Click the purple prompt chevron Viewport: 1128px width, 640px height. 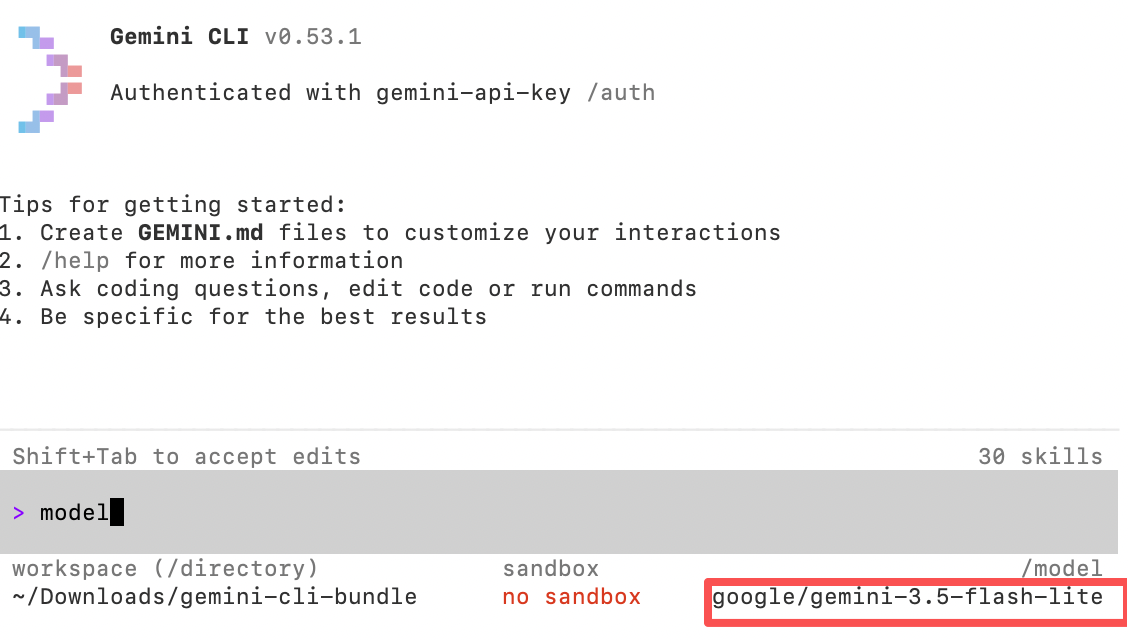click(x=19, y=513)
